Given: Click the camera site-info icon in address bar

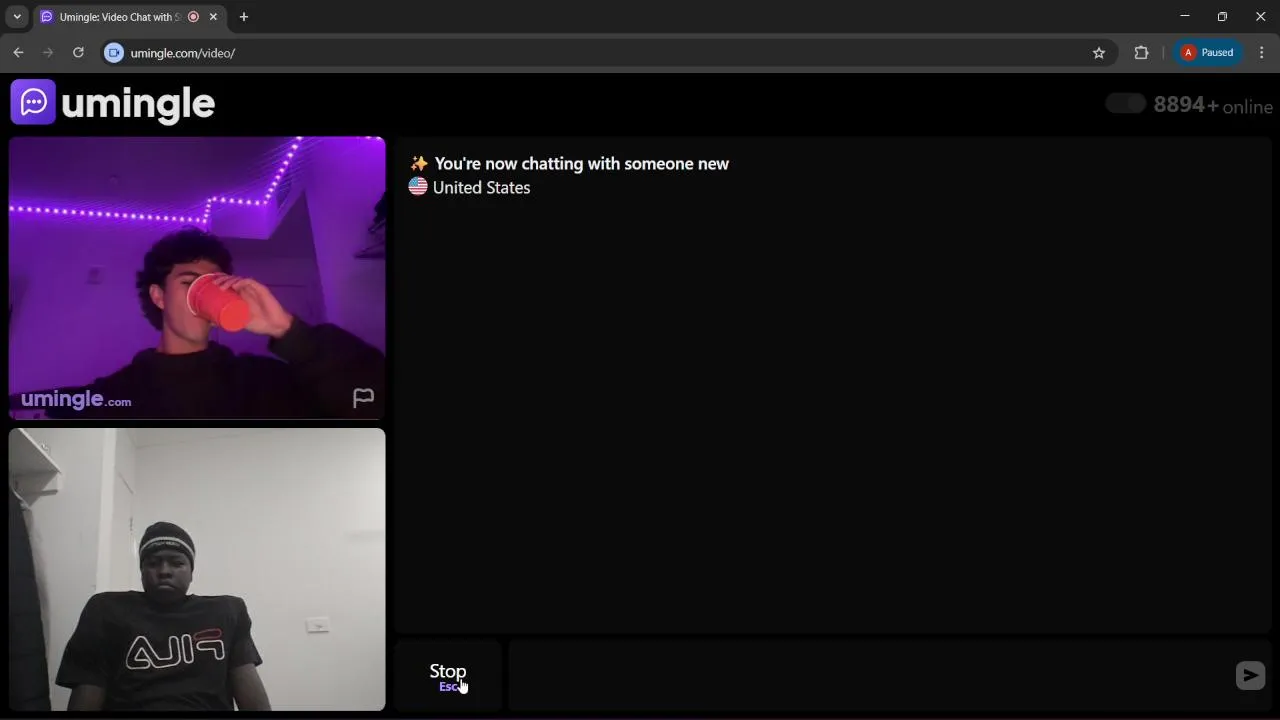Looking at the screenshot, I should point(114,53).
